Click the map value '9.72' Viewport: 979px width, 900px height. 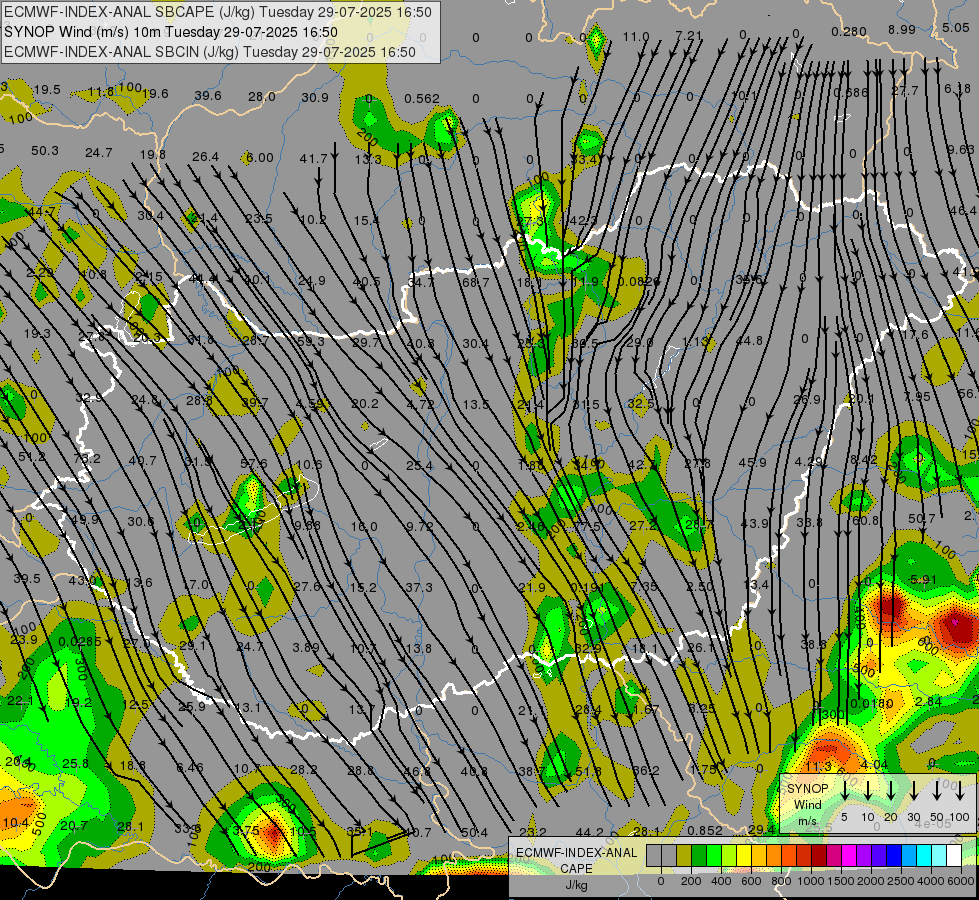(x=419, y=527)
